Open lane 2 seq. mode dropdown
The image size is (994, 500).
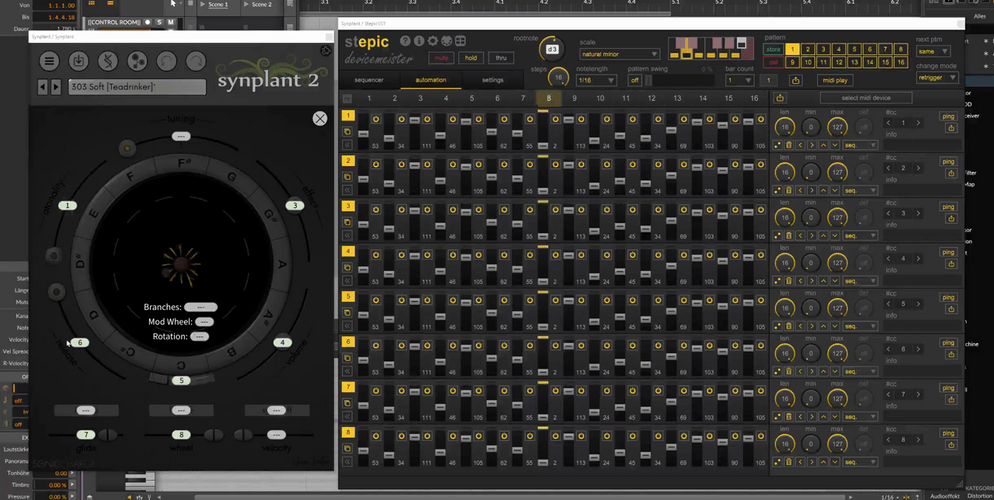pos(860,190)
